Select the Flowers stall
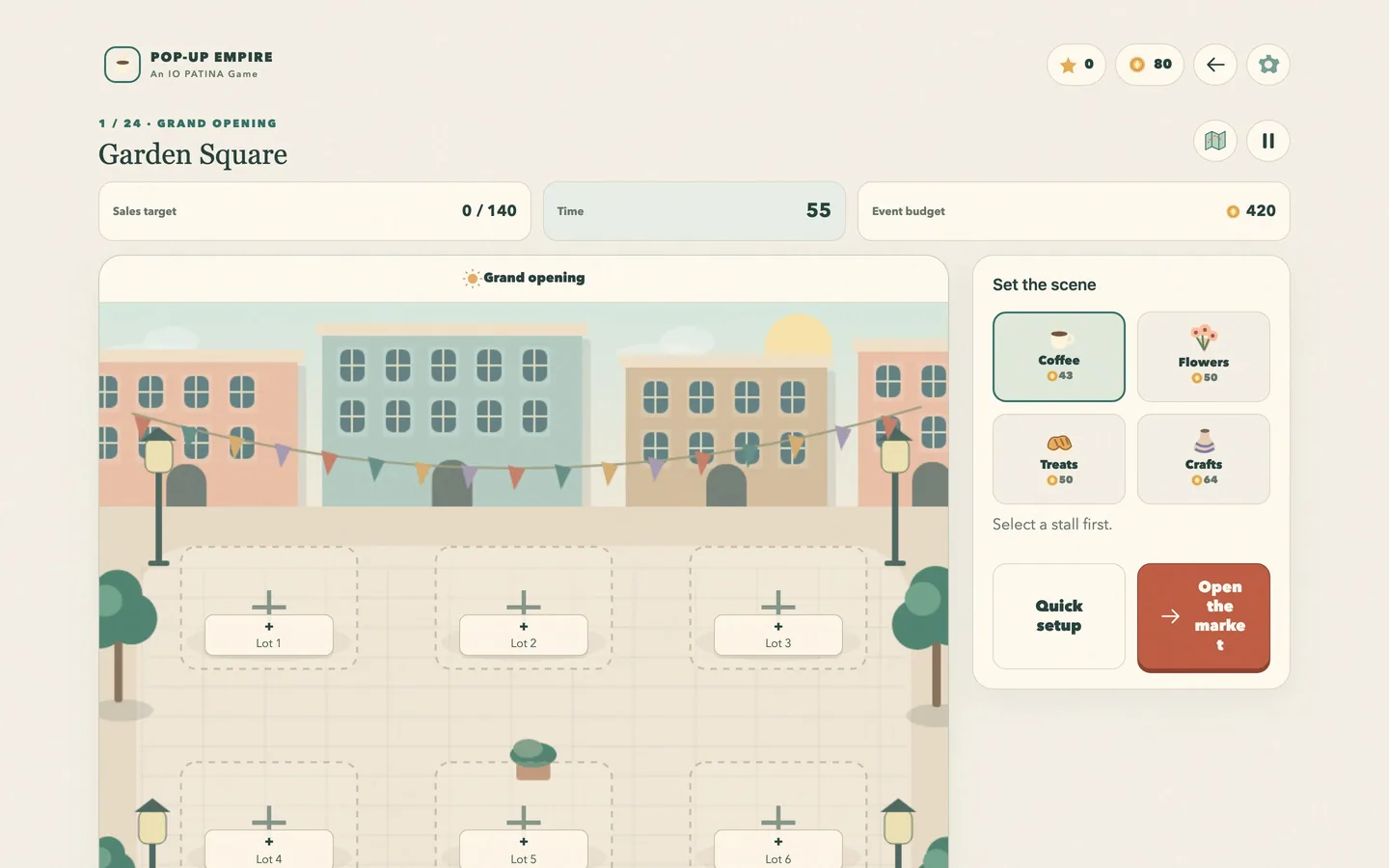Screen dimensions: 1389x868 (1204, 357)
